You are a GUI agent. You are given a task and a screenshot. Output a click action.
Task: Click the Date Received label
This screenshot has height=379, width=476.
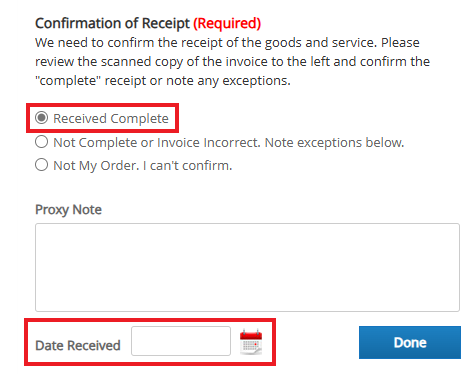coord(78,345)
